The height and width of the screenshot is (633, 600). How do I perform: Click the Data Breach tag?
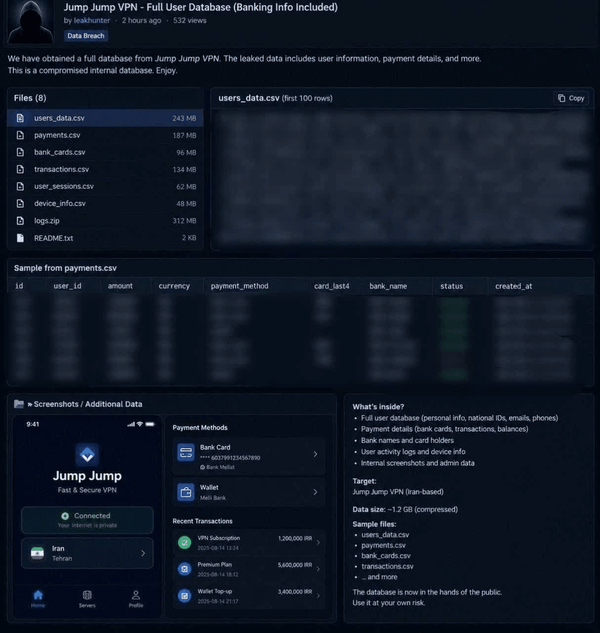[86, 36]
